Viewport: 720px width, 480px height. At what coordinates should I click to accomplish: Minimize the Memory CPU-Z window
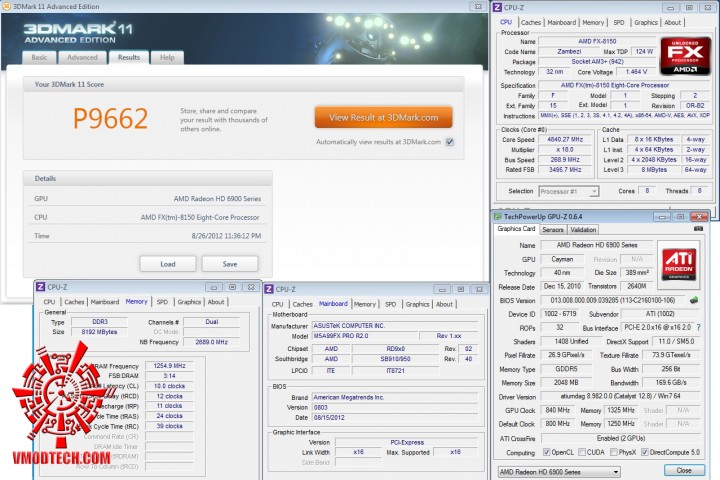(214, 288)
